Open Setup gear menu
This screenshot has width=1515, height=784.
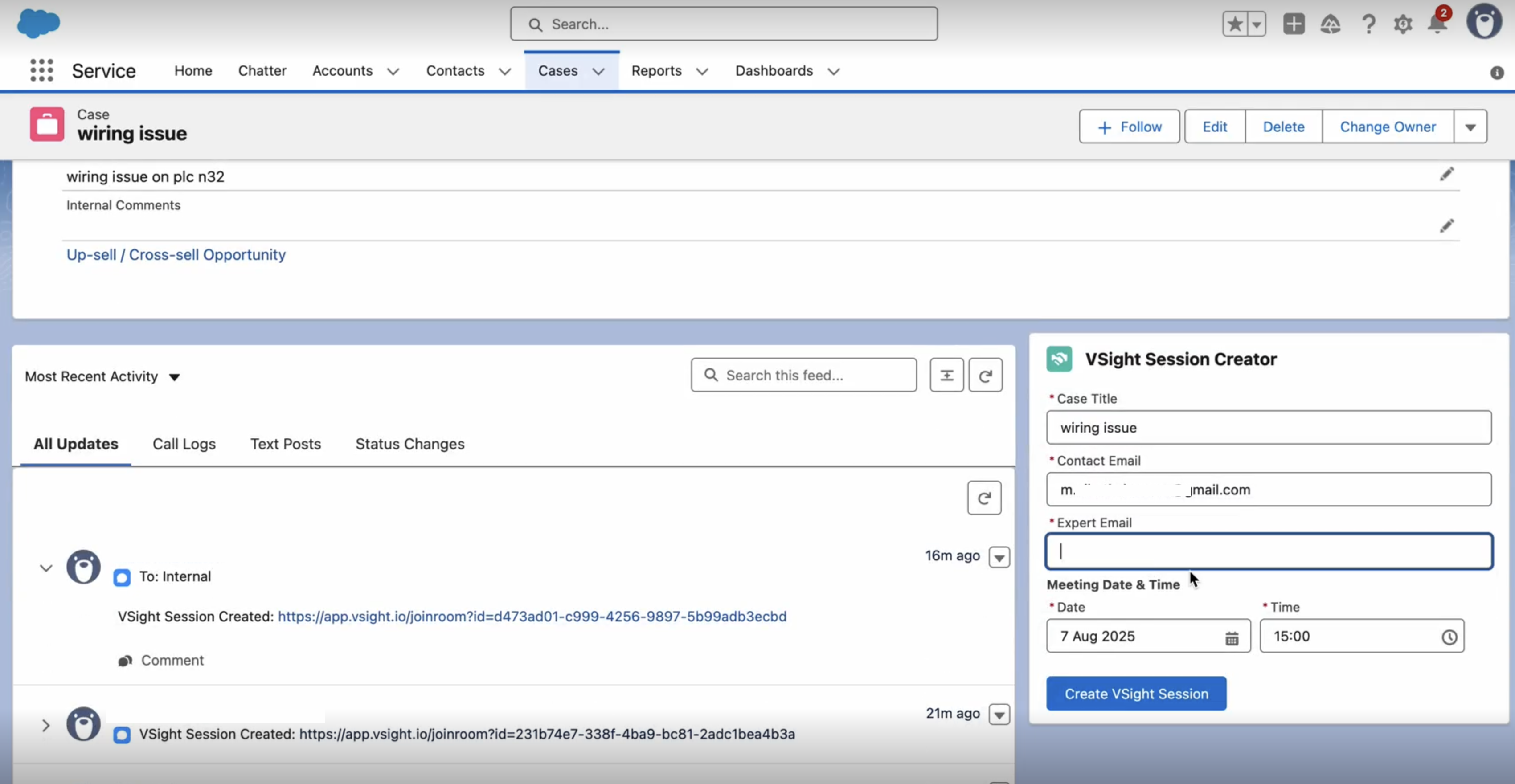[1403, 24]
